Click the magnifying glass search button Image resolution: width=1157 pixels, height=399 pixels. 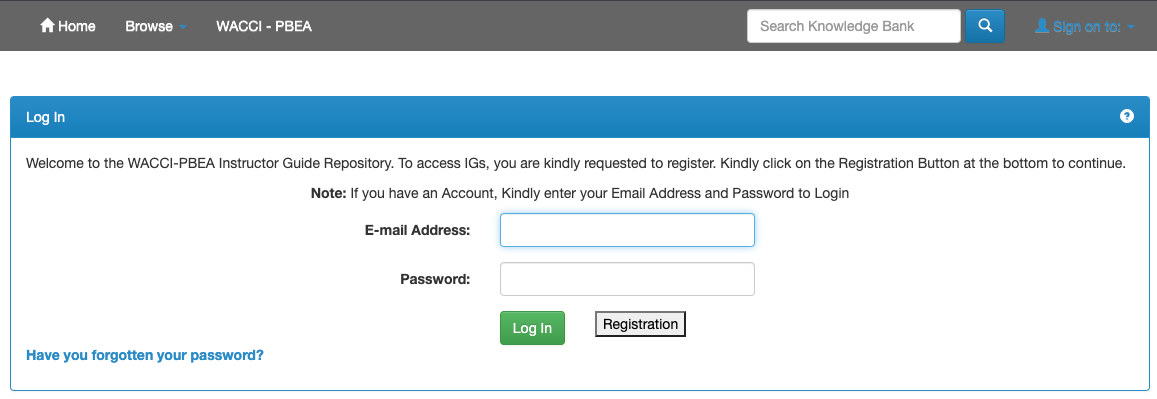[x=984, y=26]
